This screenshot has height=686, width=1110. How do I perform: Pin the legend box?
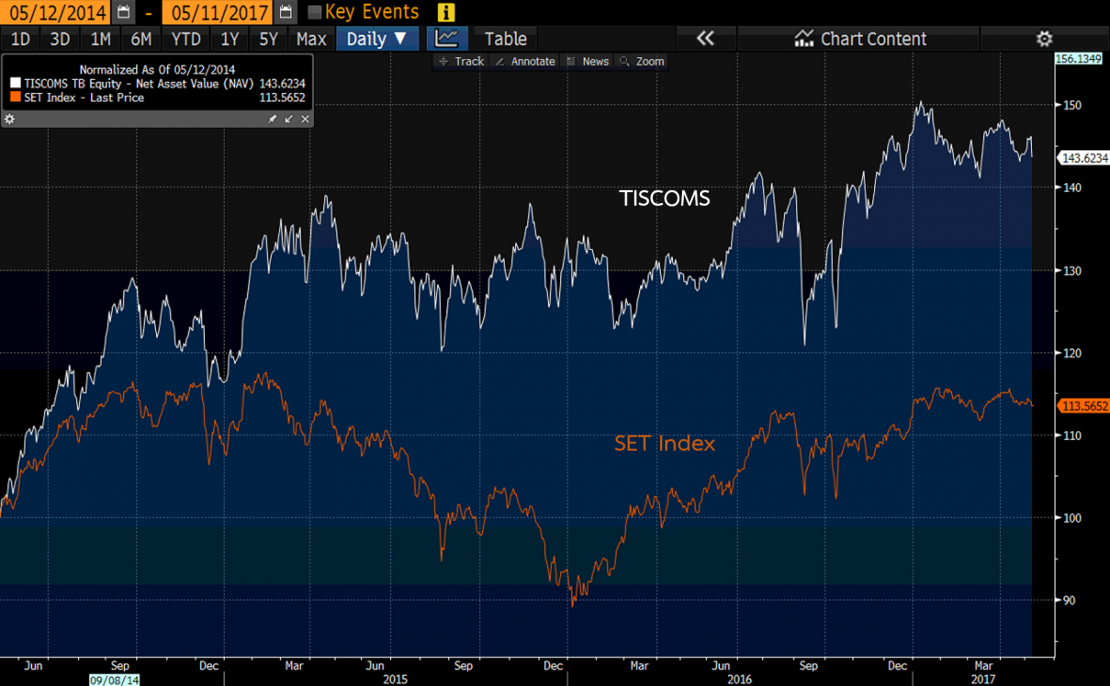(272, 119)
